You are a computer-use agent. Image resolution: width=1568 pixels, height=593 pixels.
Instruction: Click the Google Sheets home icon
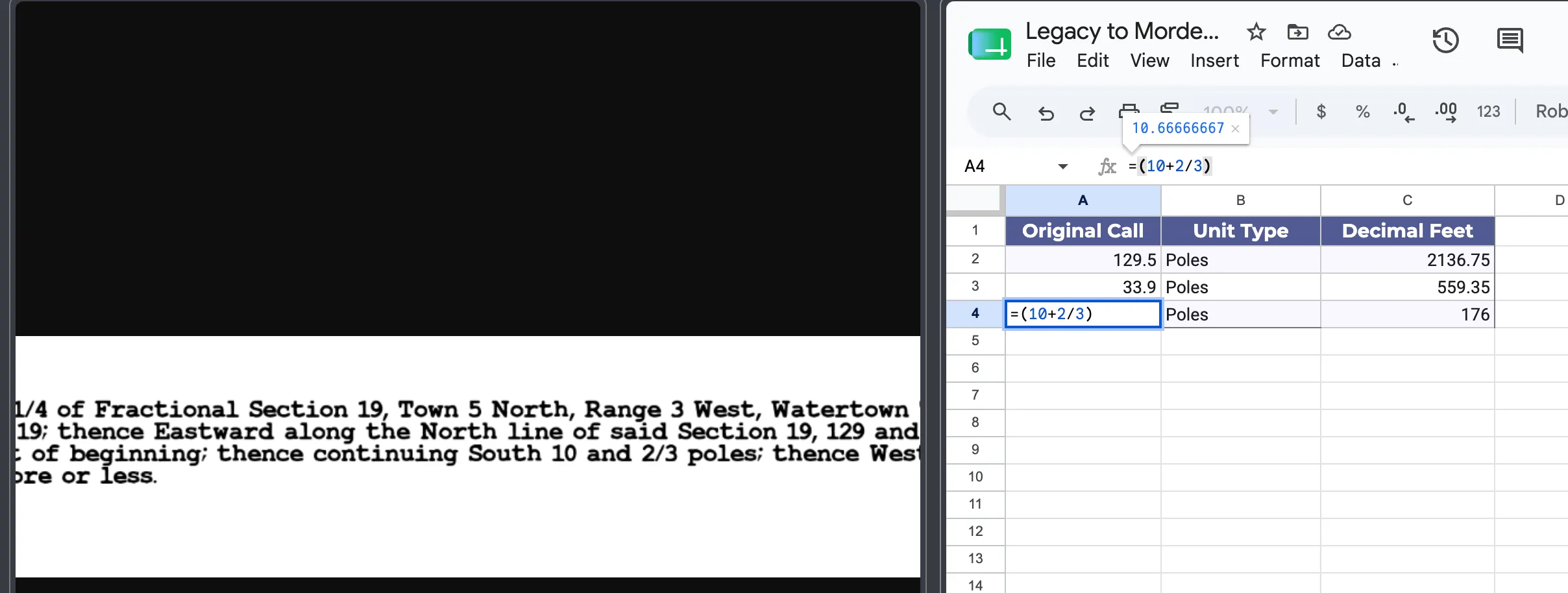coord(989,44)
